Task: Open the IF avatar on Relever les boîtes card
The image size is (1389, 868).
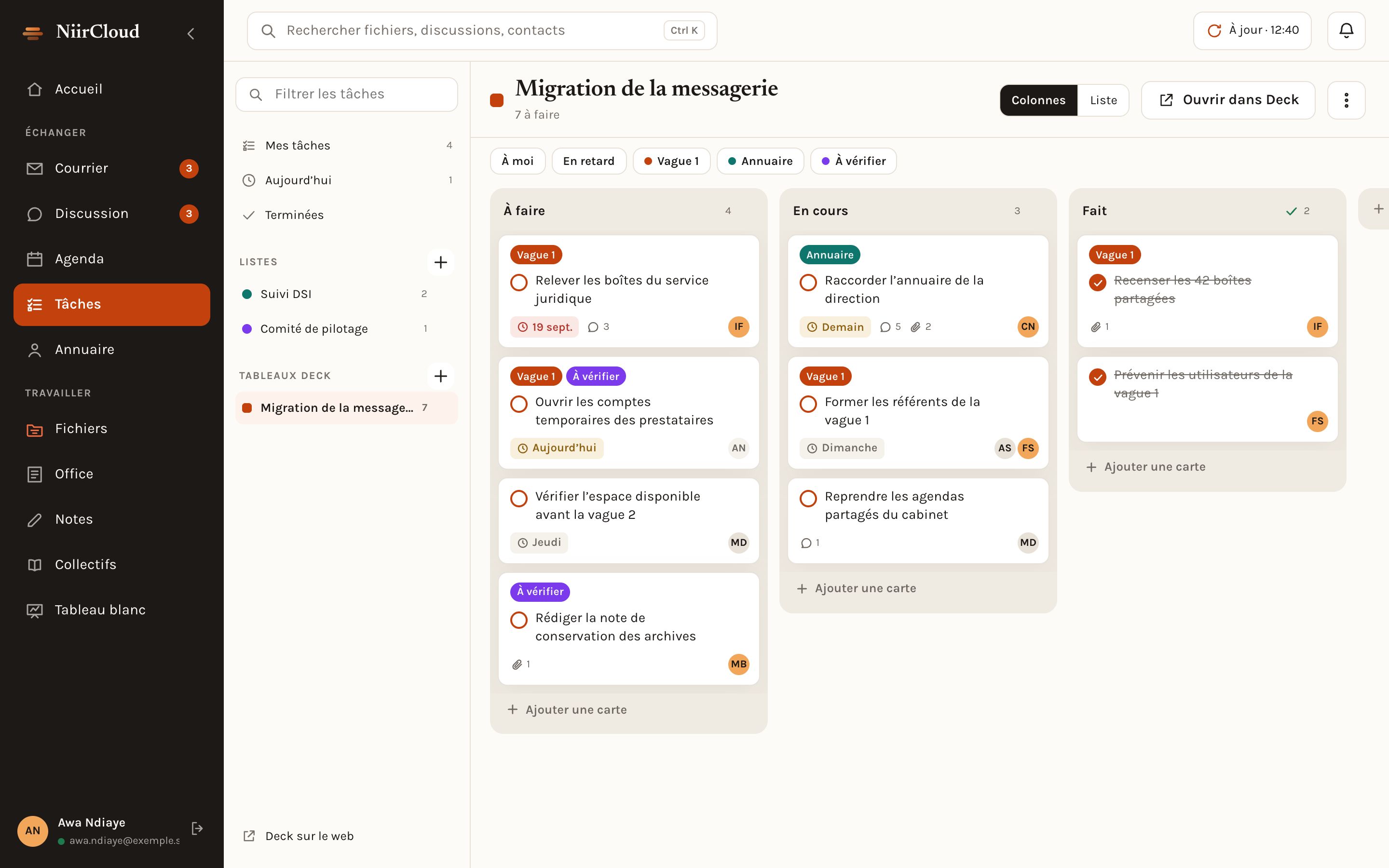Action: tap(738, 326)
